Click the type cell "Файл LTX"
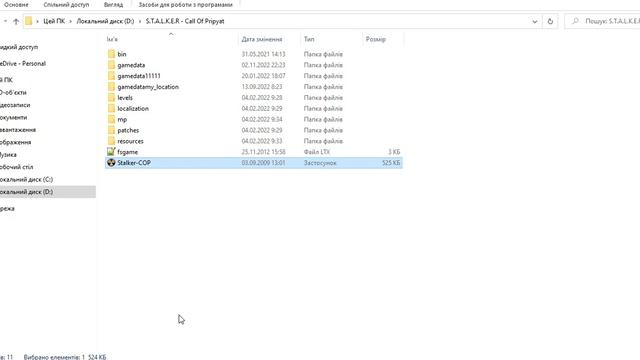 (317, 152)
